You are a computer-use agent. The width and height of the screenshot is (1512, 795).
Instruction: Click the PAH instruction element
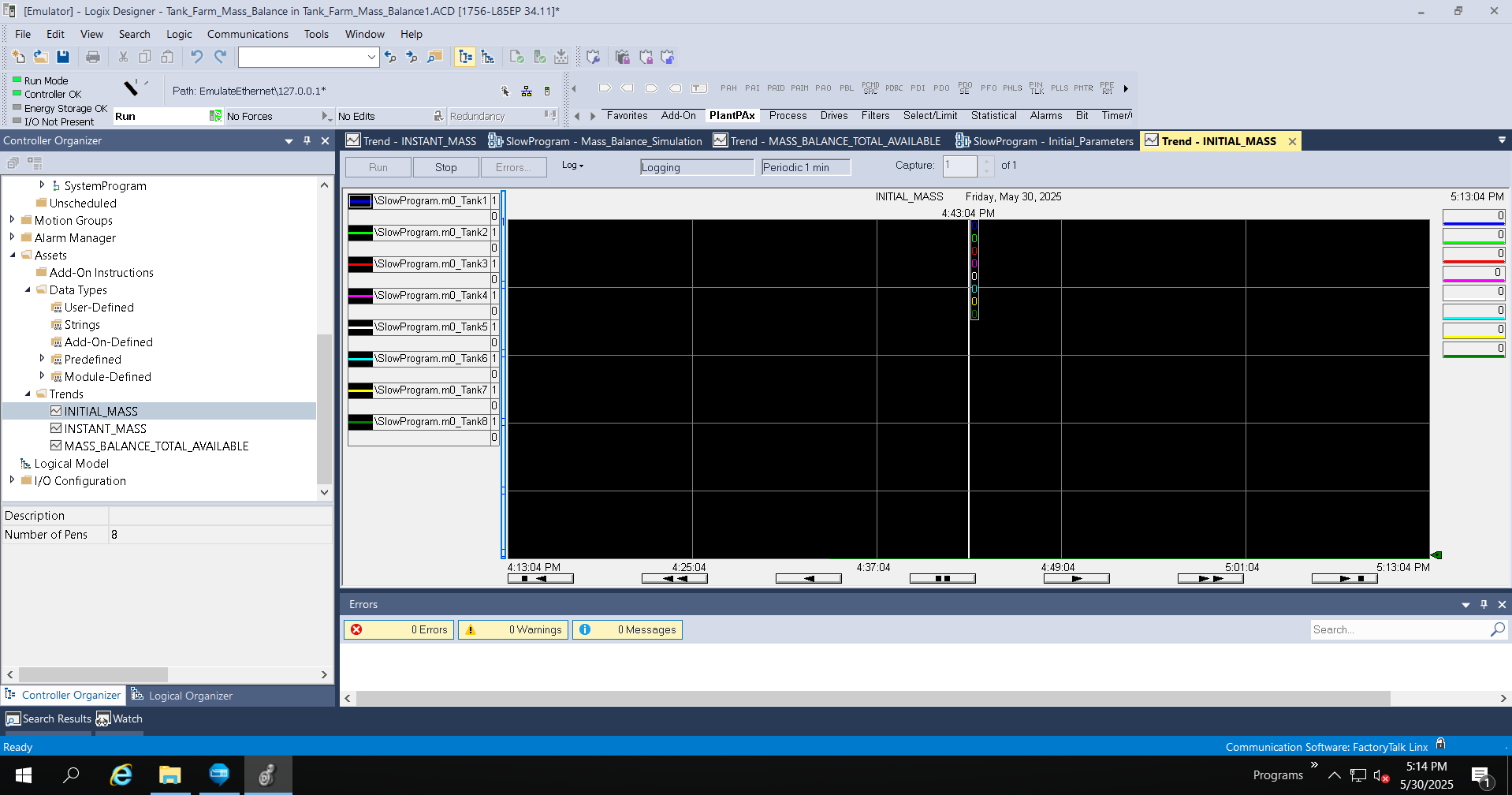tap(728, 88)
